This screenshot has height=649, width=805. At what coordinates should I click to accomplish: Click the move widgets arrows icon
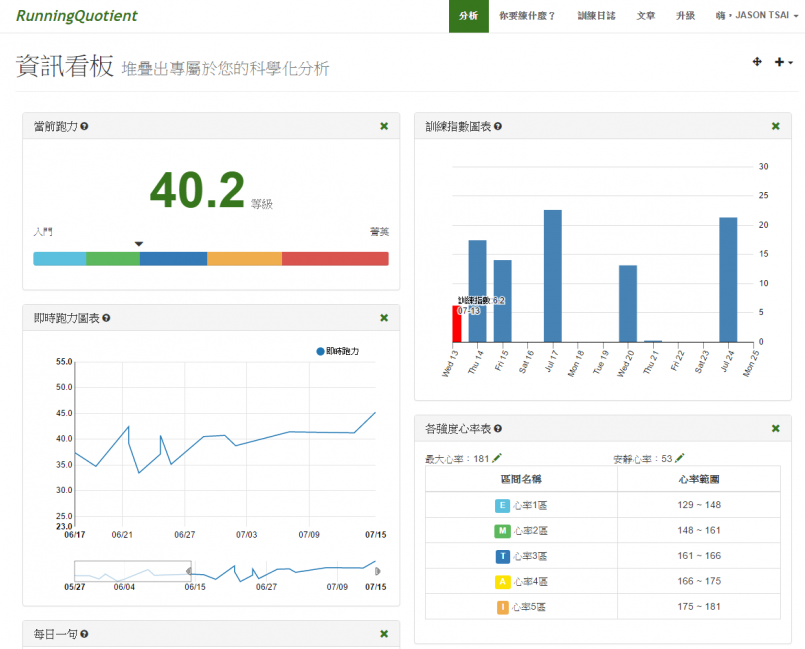click(757, 63)
